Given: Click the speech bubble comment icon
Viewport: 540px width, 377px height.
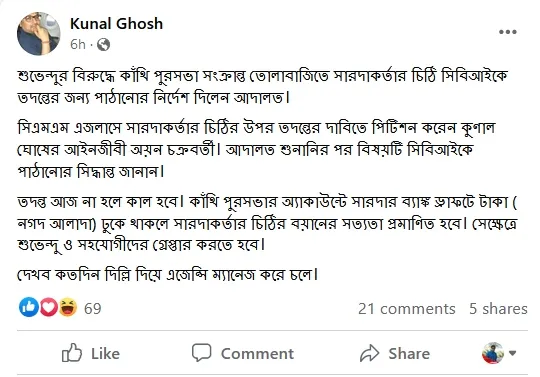Looking at the screenshot, I should point(201,353).
